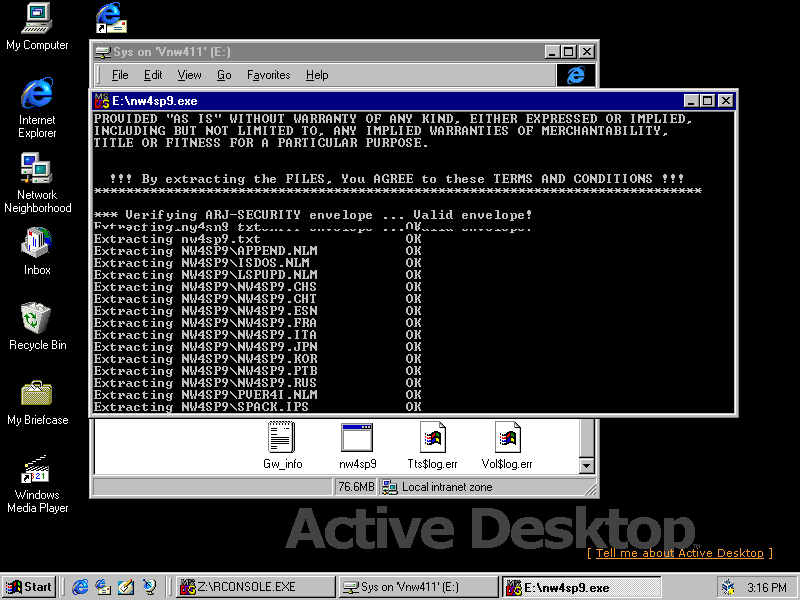Click 'Verifying ARJ-SECURITY envelope' line
This screenshot has height=600, width=800.
point(313,215)
